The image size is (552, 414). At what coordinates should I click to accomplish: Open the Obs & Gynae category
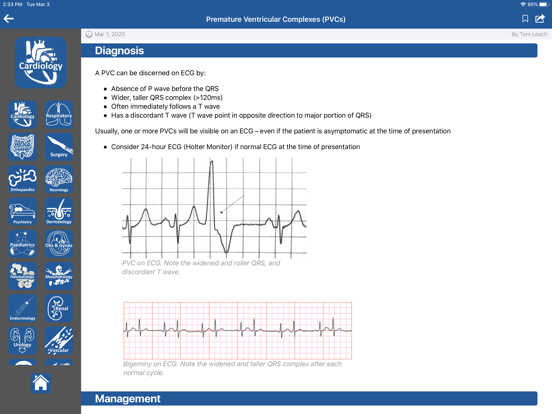click(59, 244)
